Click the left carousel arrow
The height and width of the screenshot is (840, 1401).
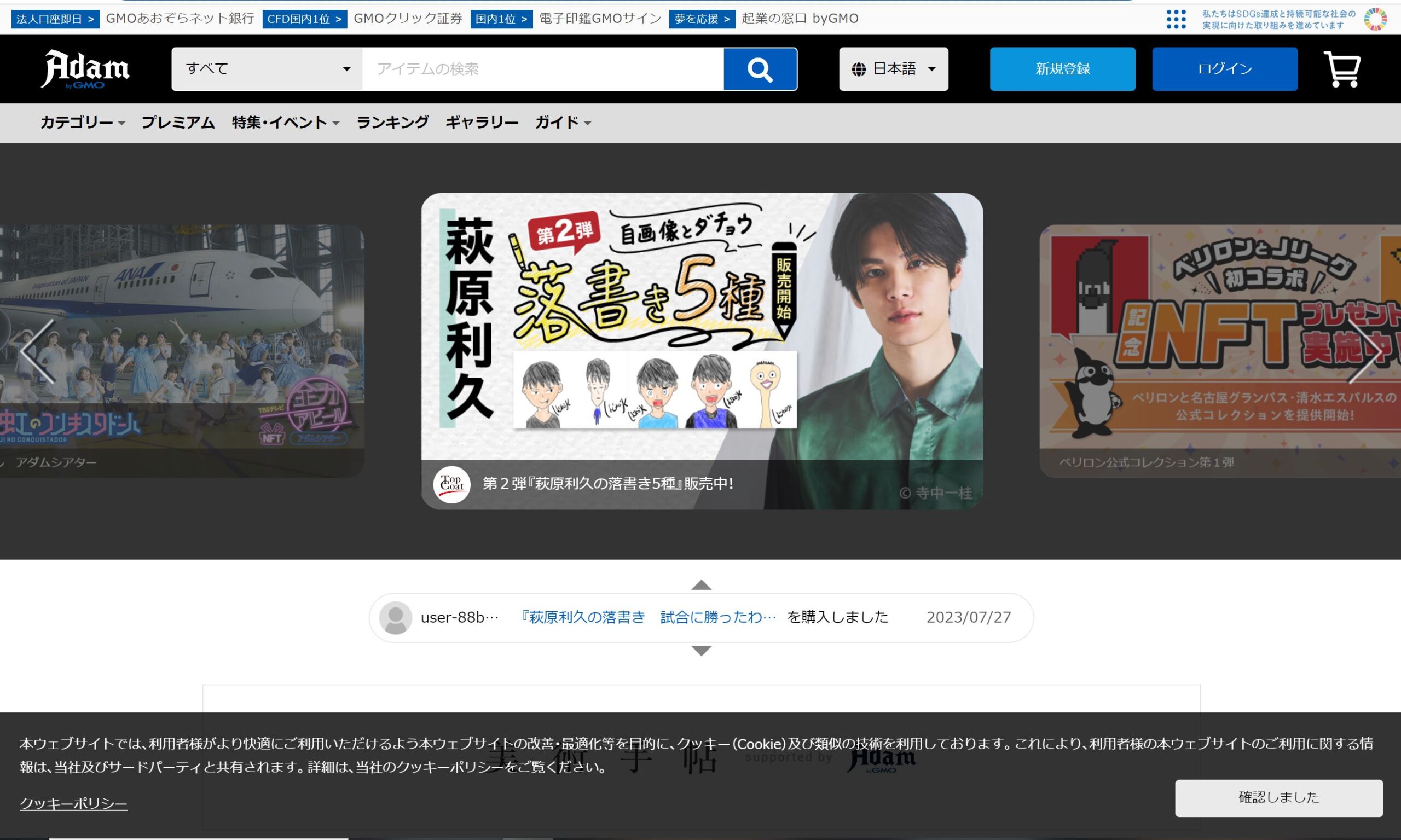(38, 351)
